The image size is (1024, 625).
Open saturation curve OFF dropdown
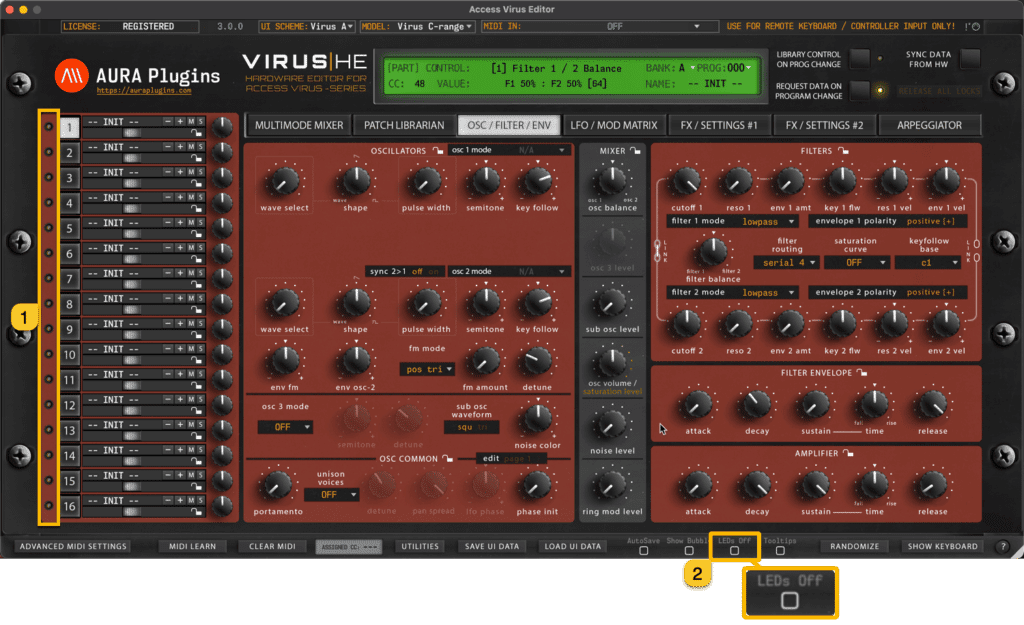click(856, 263)
